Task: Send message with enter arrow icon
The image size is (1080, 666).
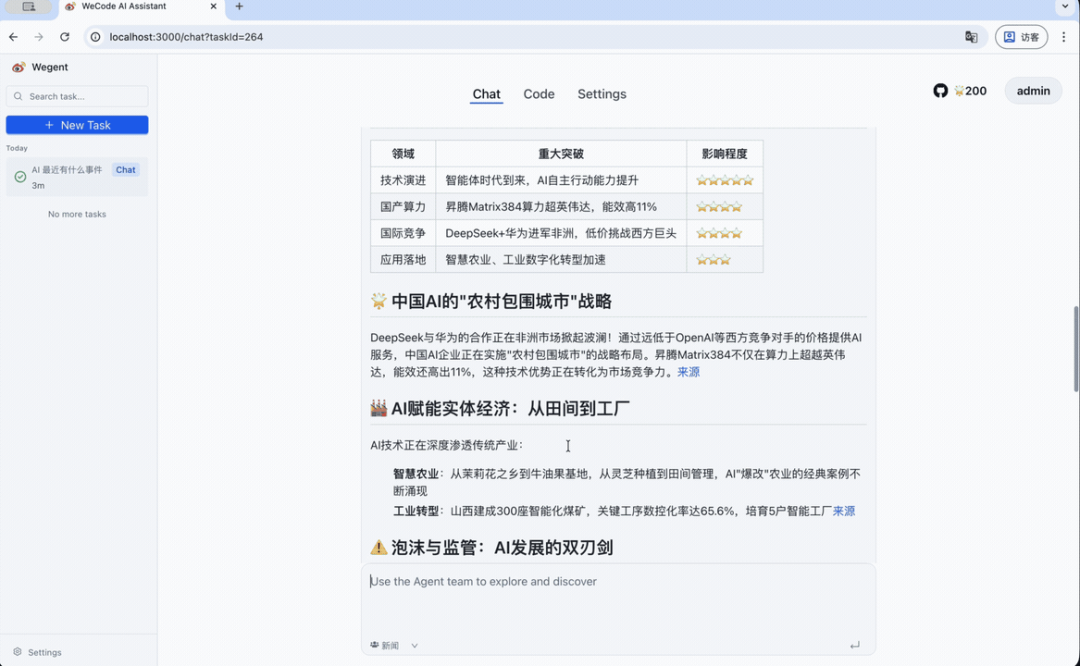Action: coord(855,645)
